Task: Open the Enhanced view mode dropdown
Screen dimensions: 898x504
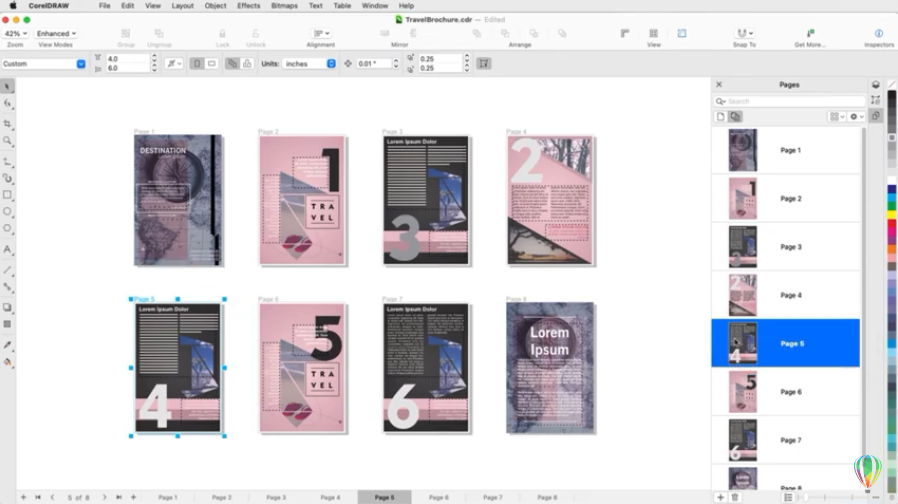Action: [56, 34]
